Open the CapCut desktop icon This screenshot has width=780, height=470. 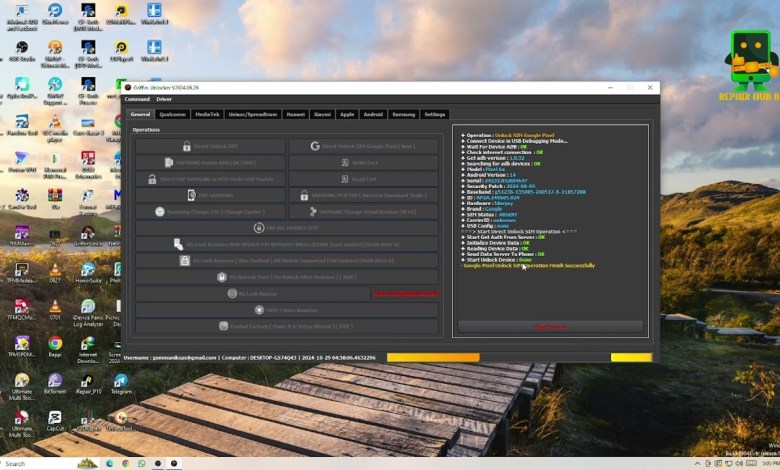point(55,420)
